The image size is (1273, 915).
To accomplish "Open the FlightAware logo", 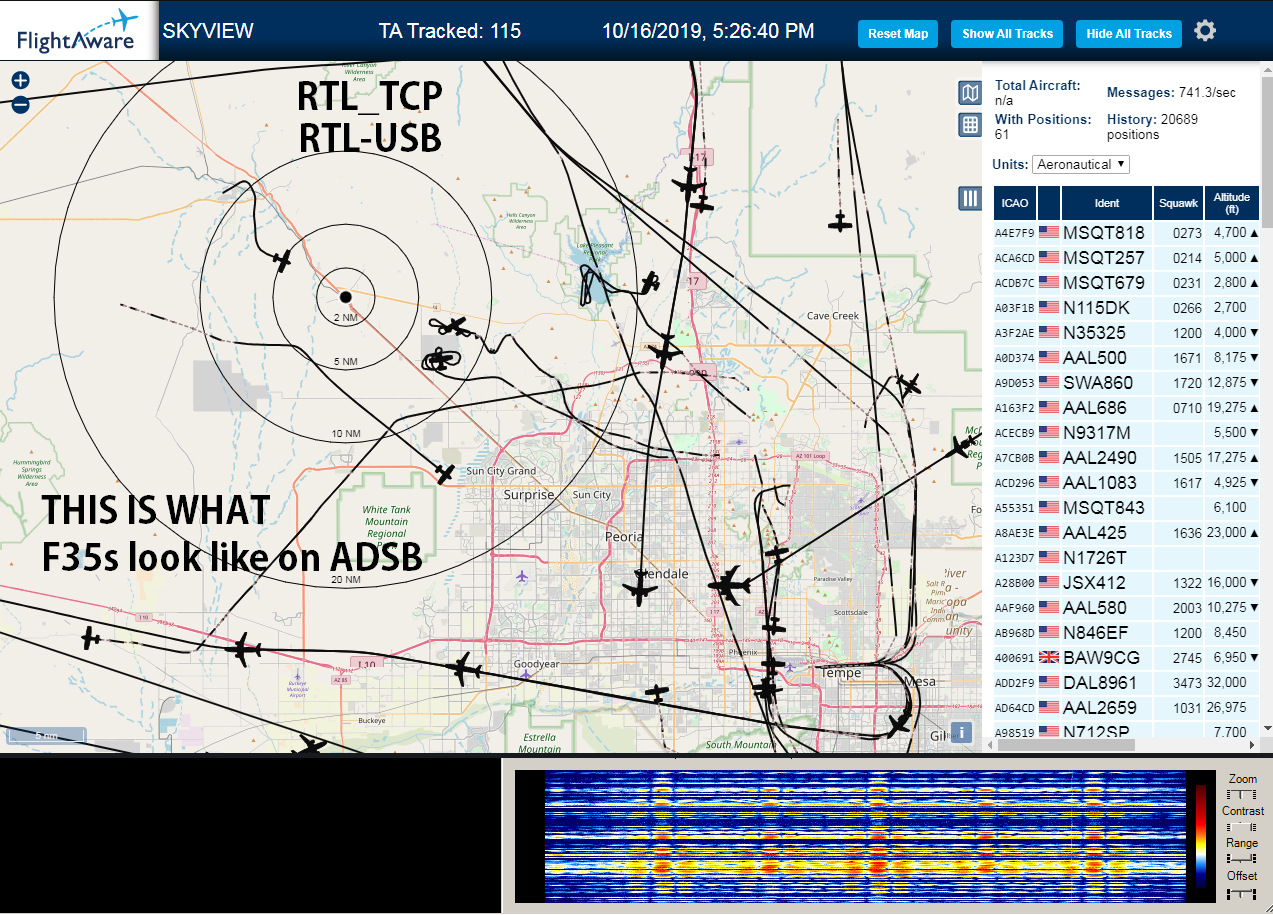I will pos(78,31).
